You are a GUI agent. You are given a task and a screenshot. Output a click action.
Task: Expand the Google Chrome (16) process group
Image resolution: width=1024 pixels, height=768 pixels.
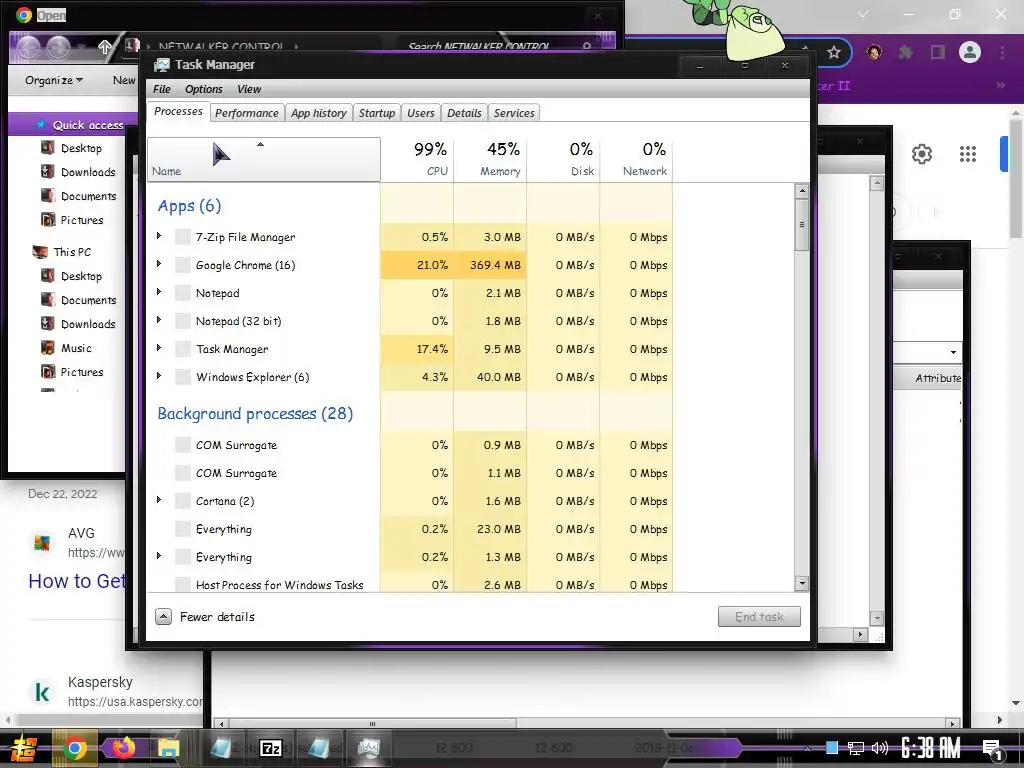pos(159,264)
